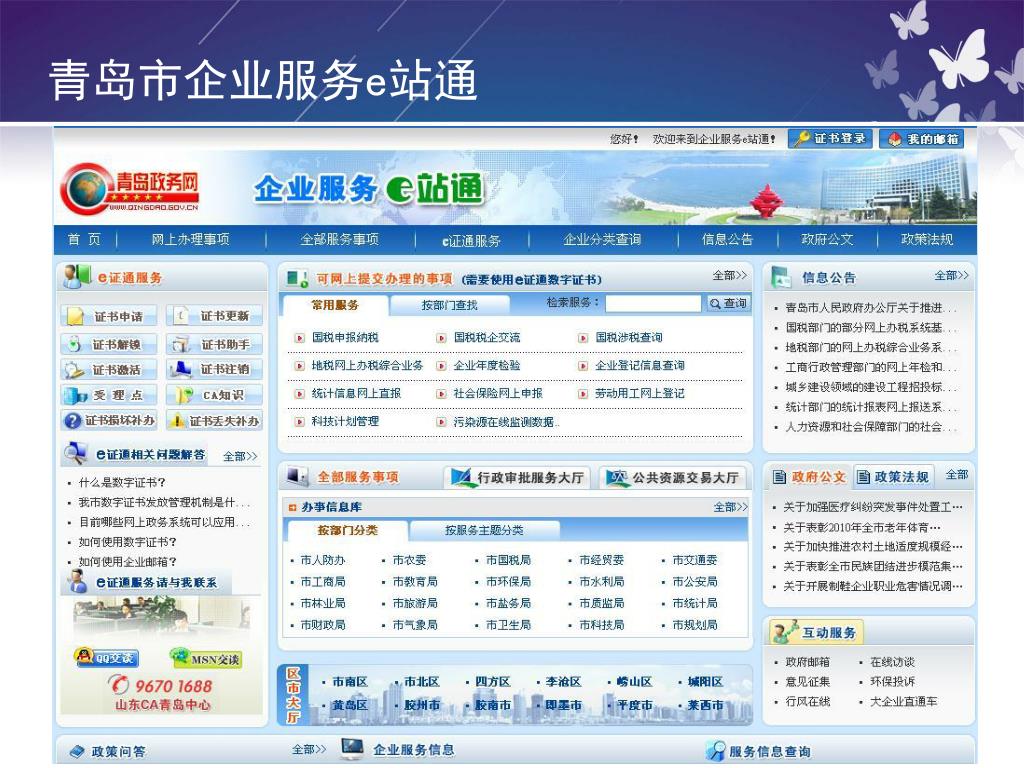Open 政策法规 in navigation bar
Screen dimensions: 1024x768
[x=927, y=240]
